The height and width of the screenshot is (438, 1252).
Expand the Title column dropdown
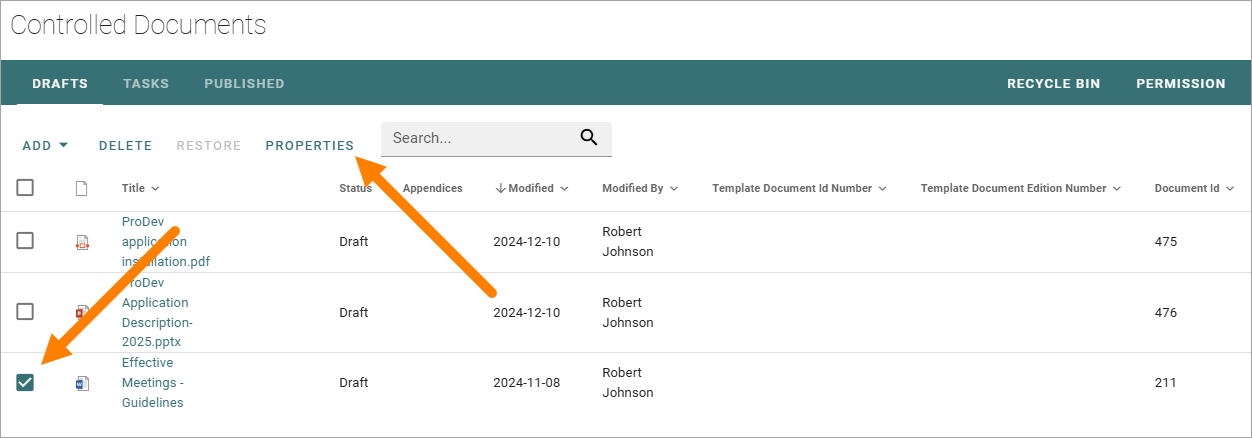coord(155,188)
